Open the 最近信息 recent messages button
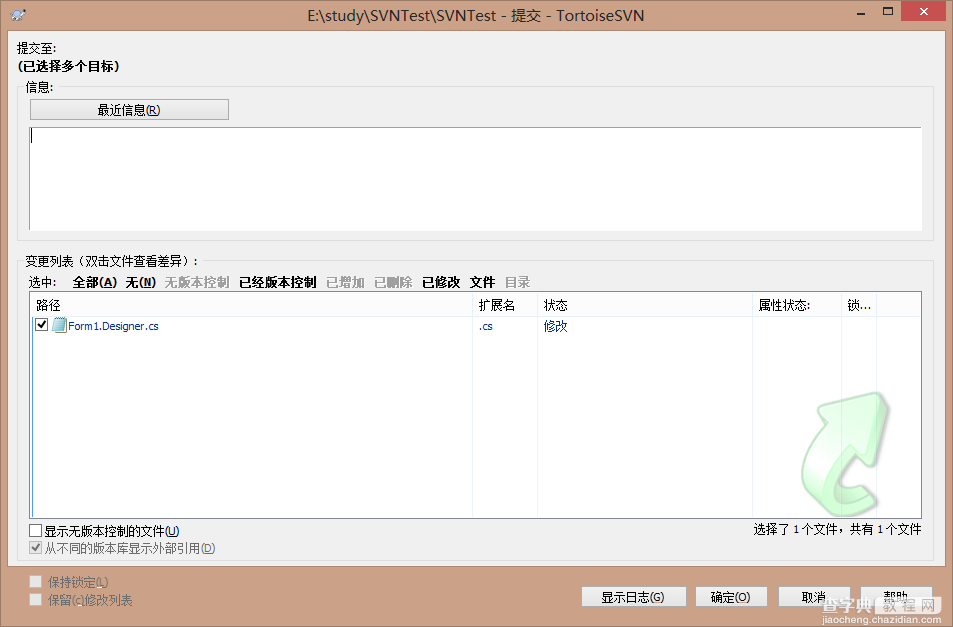 click(x=129, y=110)
